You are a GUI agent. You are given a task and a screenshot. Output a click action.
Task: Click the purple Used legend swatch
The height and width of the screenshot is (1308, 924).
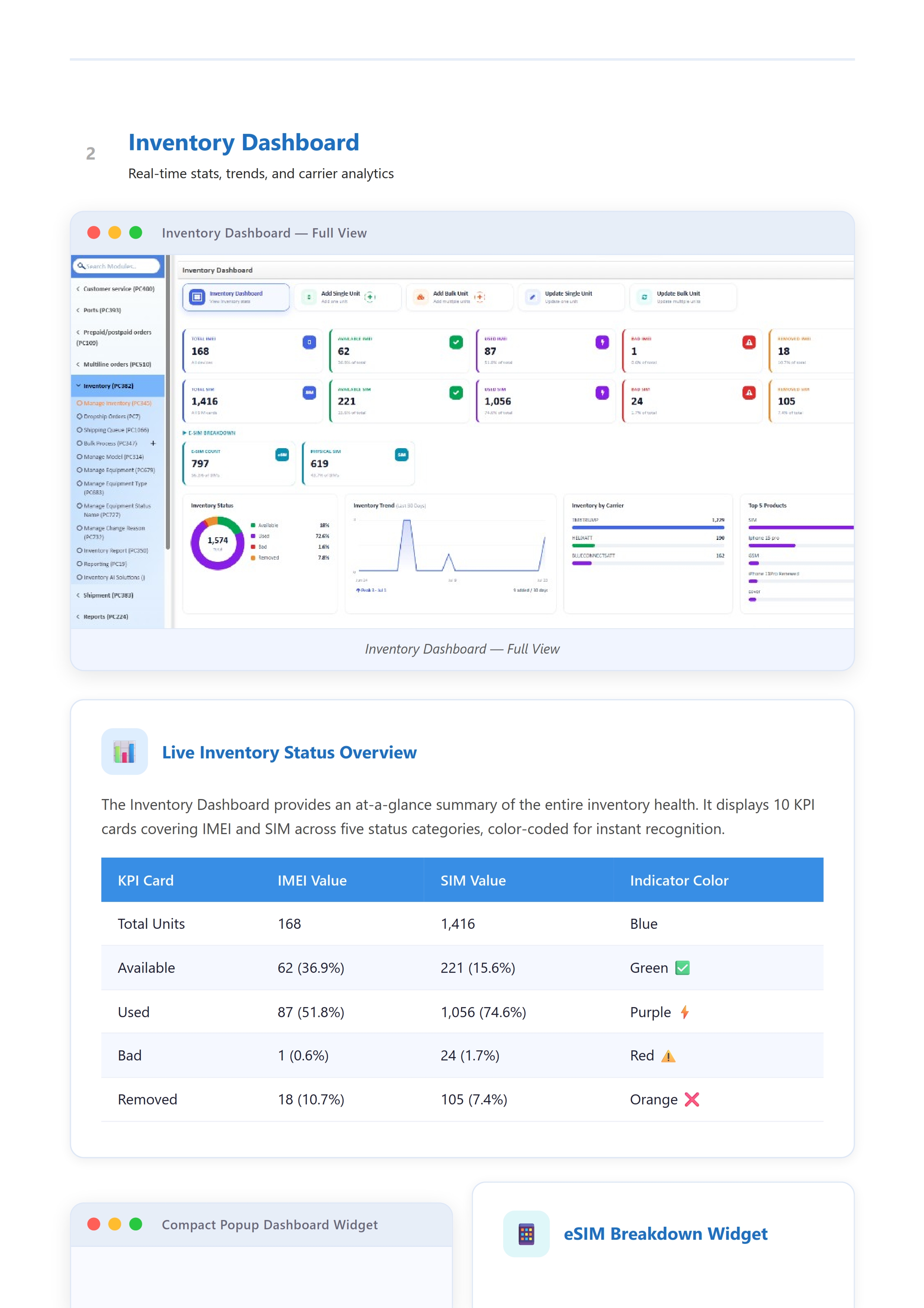[253, 536]
